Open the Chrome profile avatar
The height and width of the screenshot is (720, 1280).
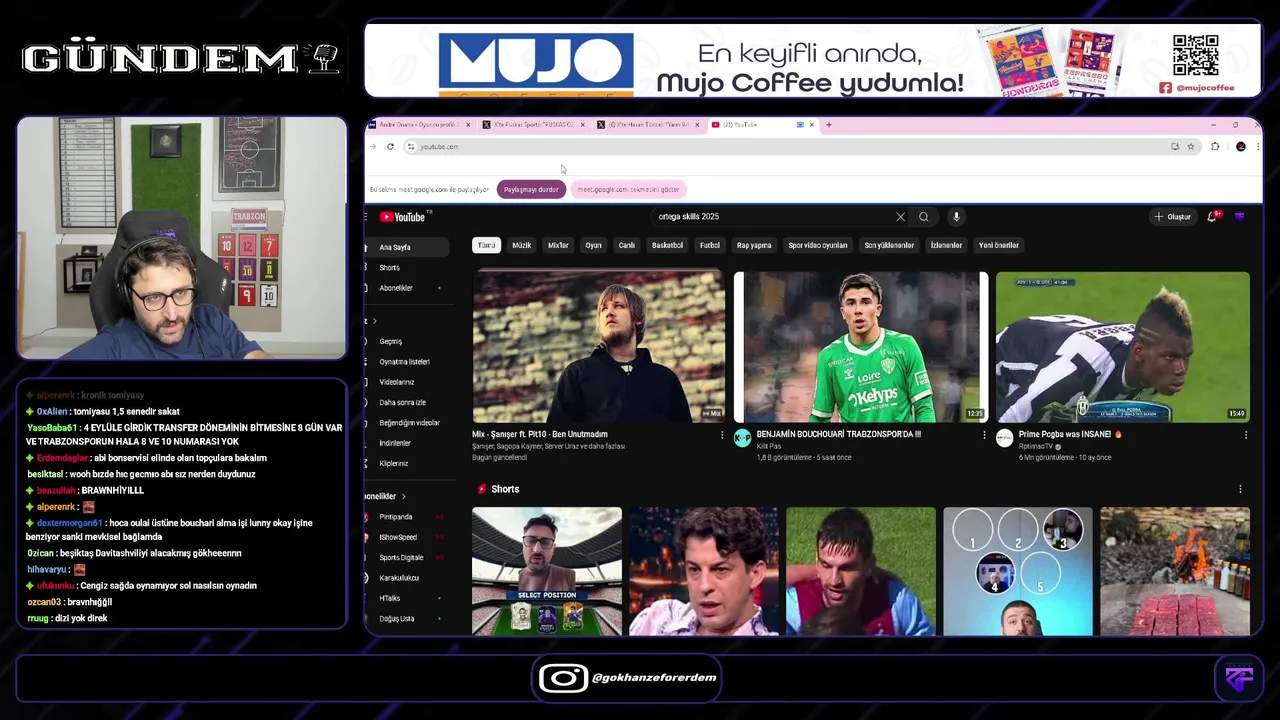click(x=1241, y=147)
